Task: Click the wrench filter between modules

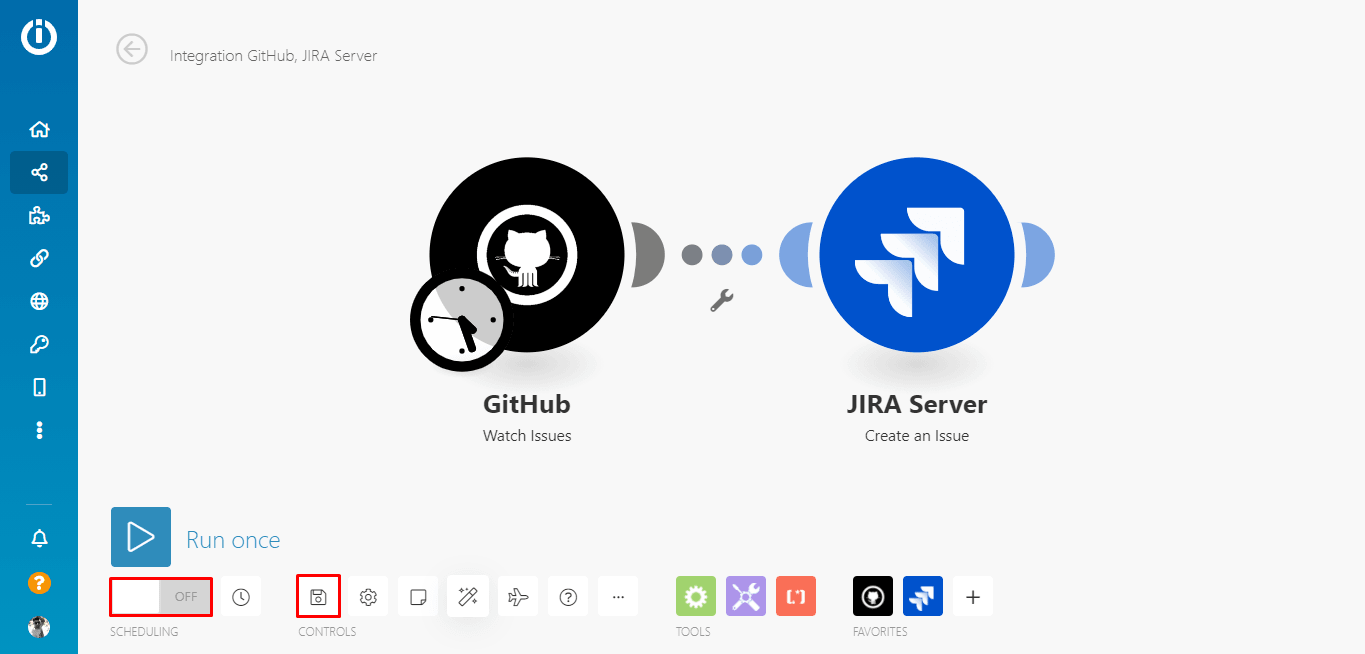Action: pos(721,300)
